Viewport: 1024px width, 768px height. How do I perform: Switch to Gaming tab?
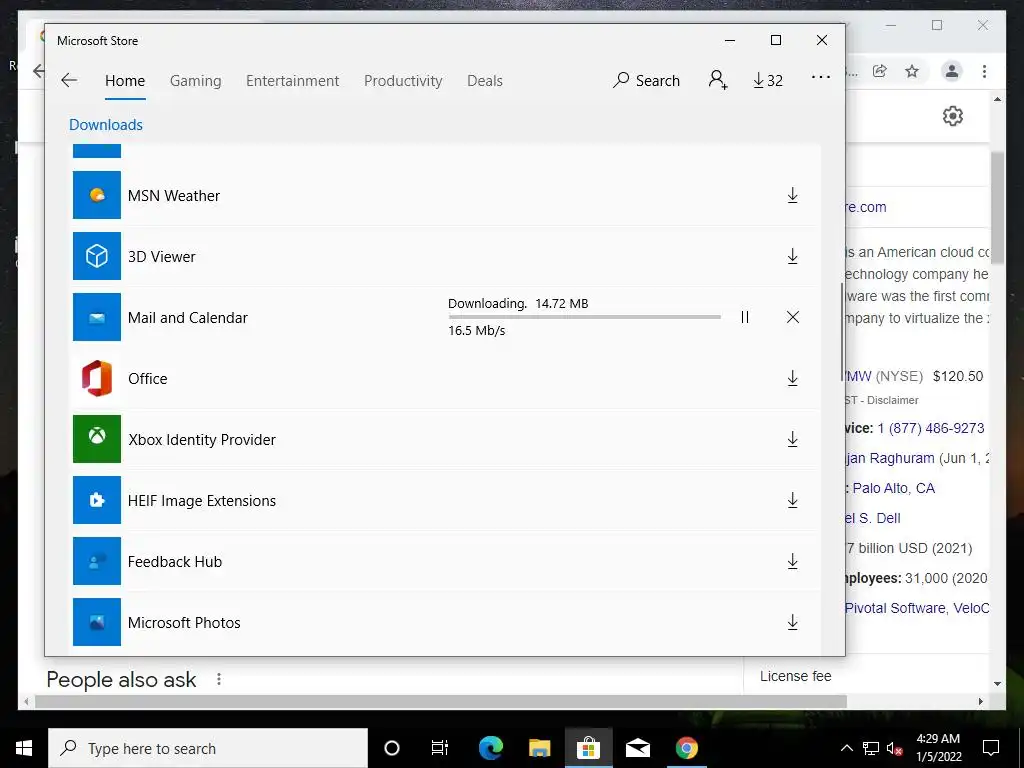[x=195, y=81]
